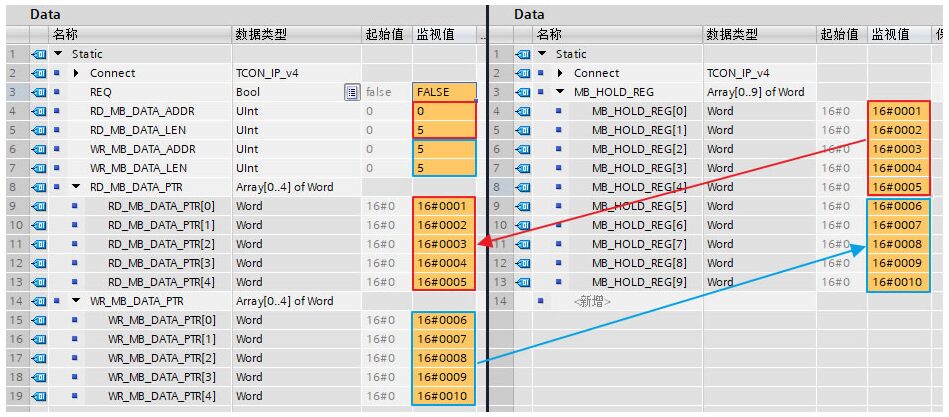Click Array[0..4] of Word type of WR_MB_DATA_PTR

click(x=284, y=301)
